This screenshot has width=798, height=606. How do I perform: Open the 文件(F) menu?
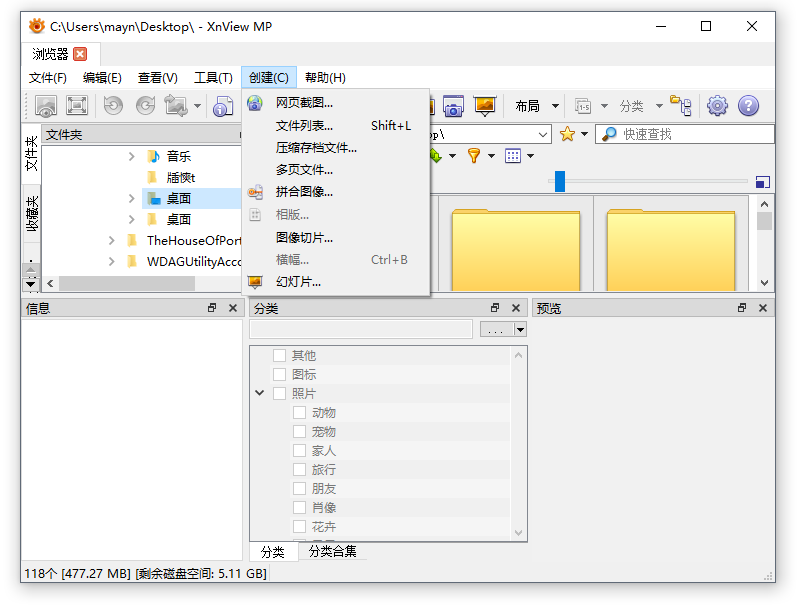pos(48,77)
